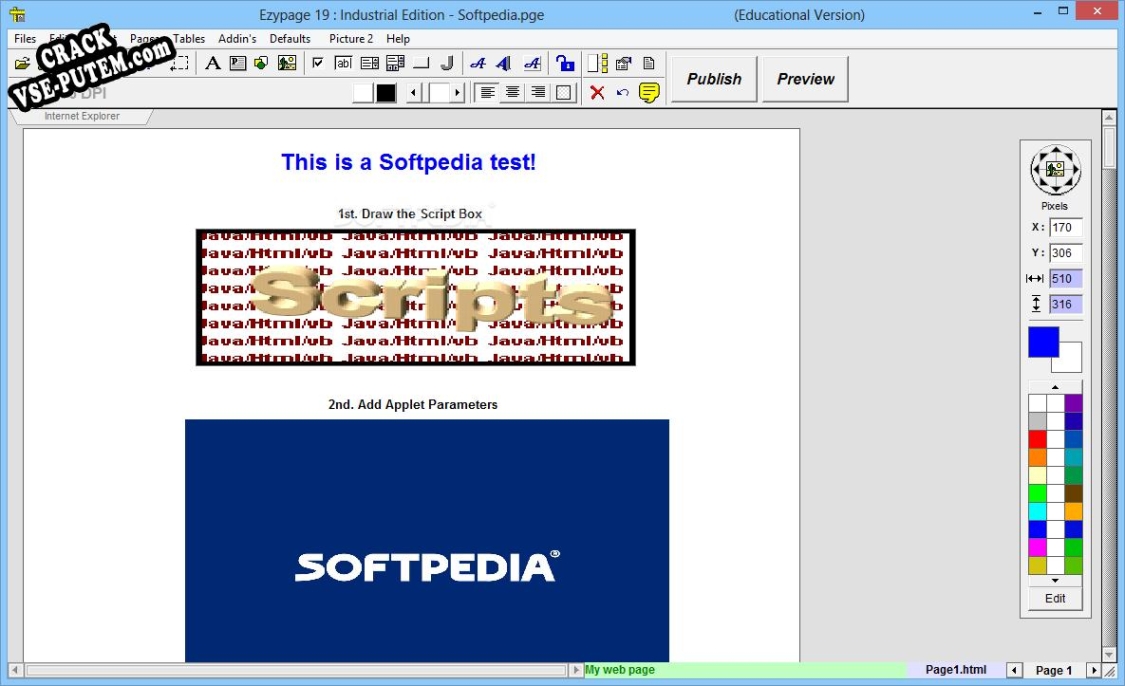Add a note with the yellow speech bubble
Screen dimensions: 1125x686
[x=649, y=93]
